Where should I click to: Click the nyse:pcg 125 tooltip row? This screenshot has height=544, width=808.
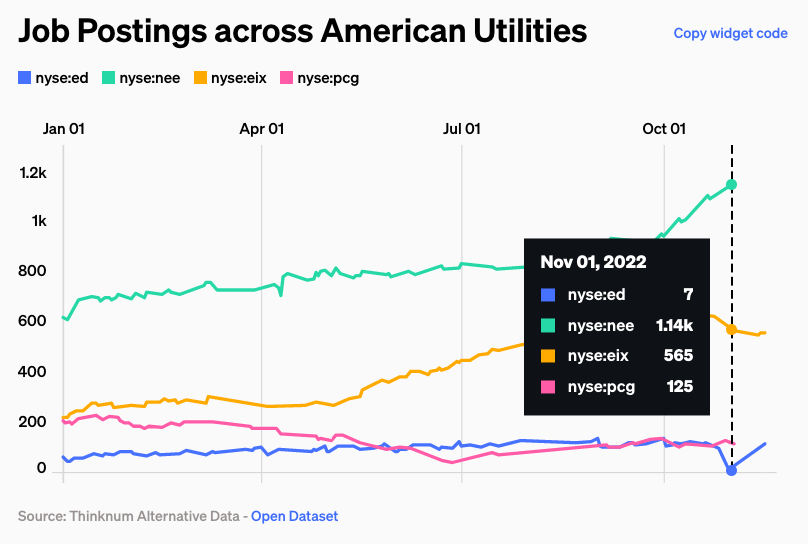pos(617,386)
